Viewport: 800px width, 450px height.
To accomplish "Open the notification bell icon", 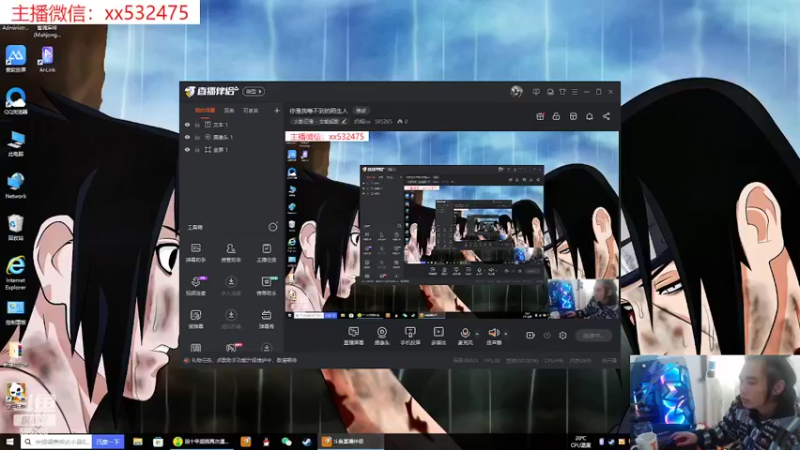I will point(589,116).
